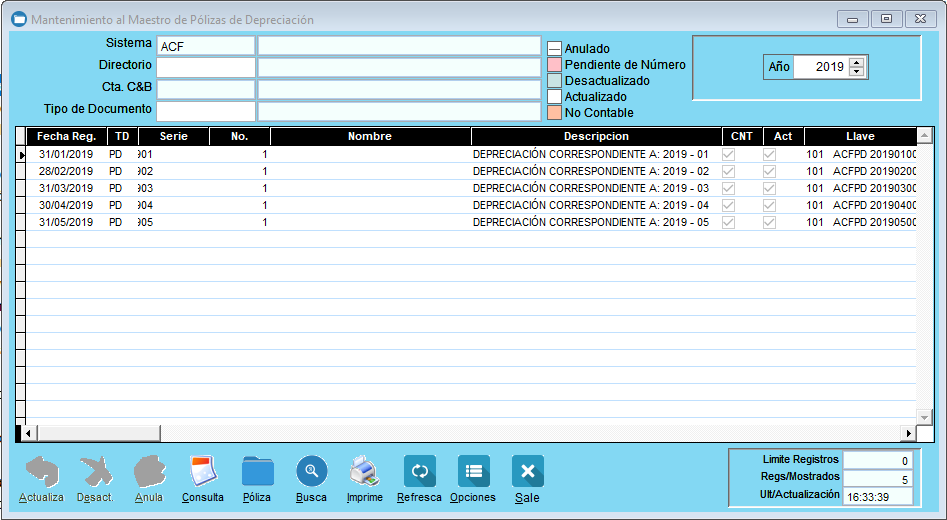Click the Anula icon

pos(149,472)
